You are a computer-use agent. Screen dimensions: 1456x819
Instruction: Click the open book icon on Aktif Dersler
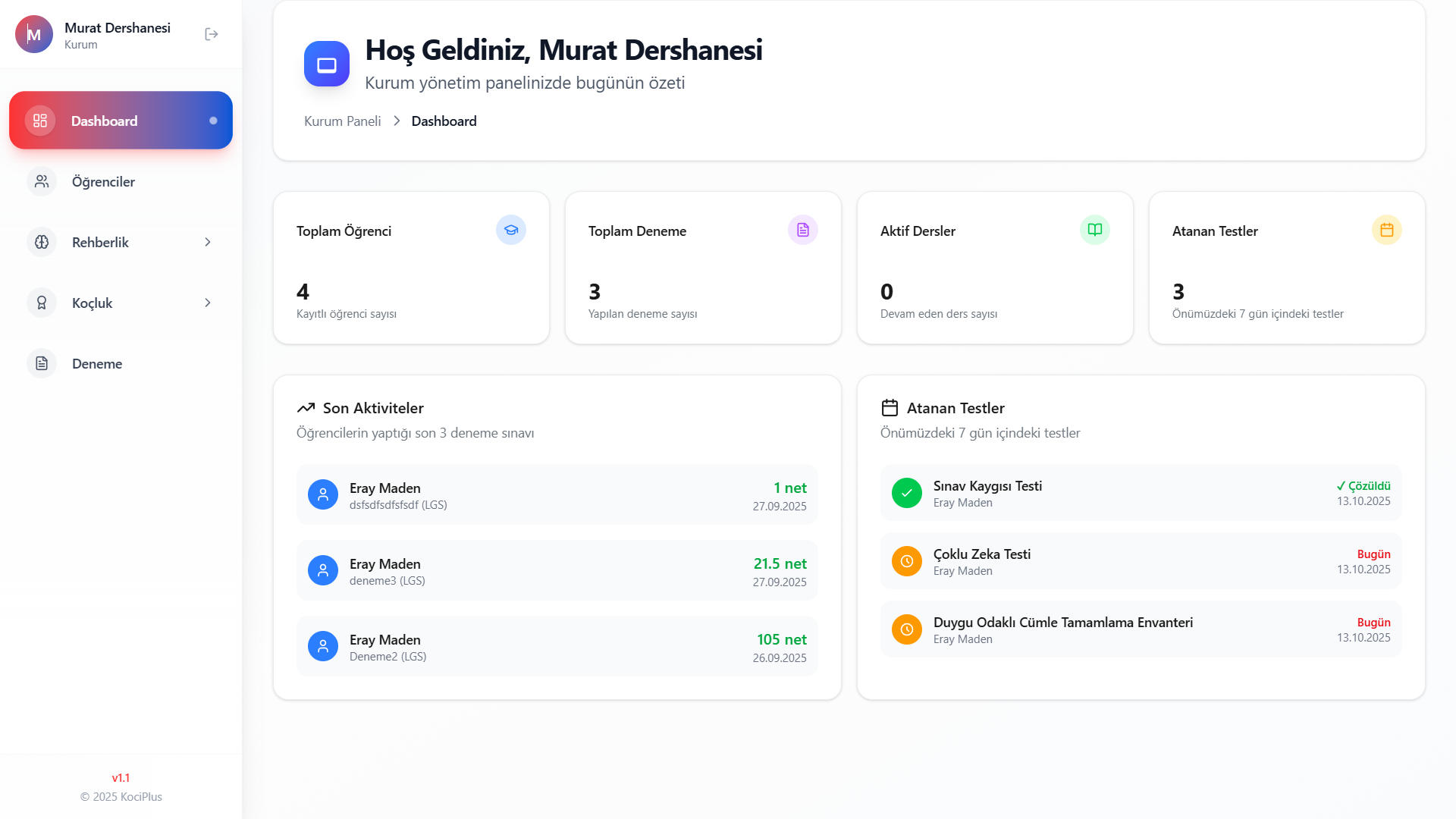pyautogui.click(x=1094, y=230)
